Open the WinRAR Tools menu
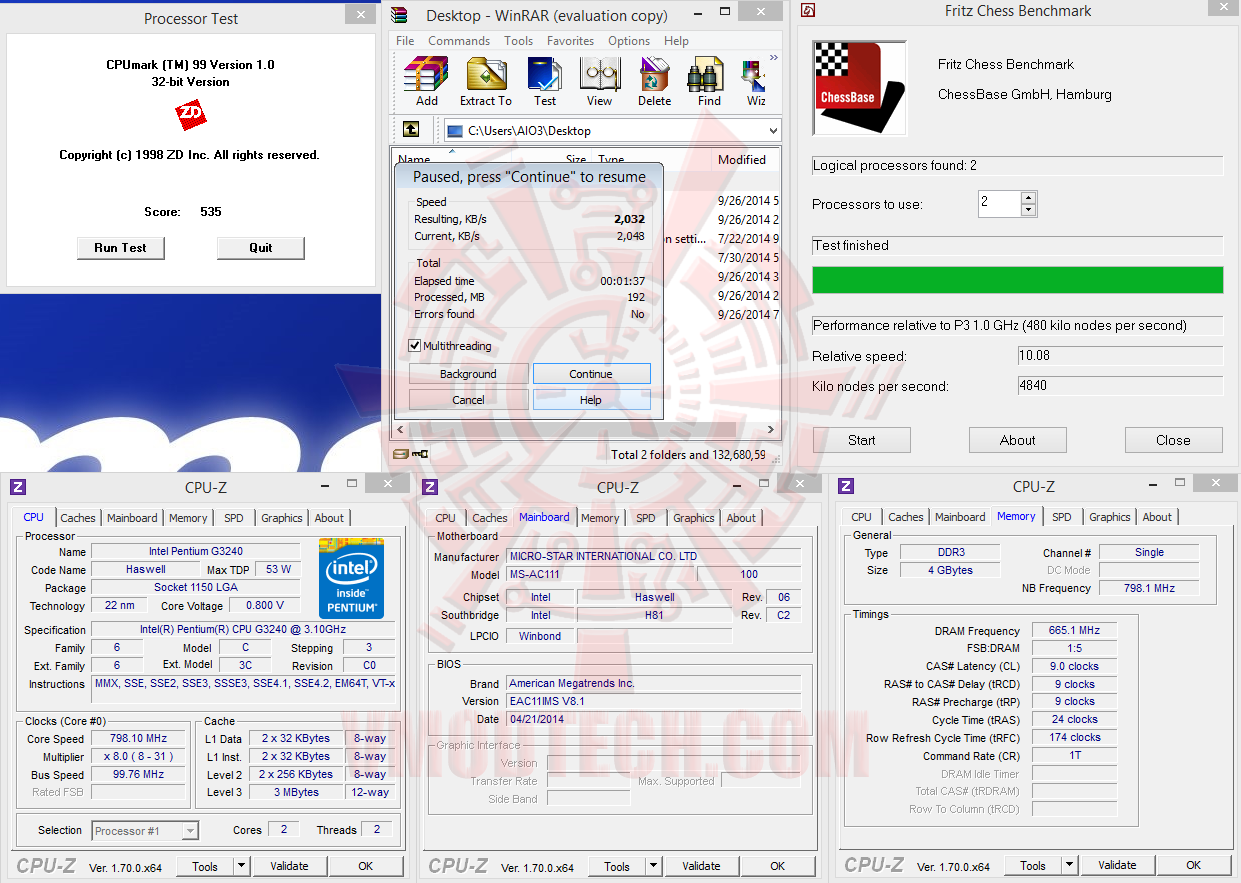This screenshot has width=1241, height=883. (x=518, y=41)
